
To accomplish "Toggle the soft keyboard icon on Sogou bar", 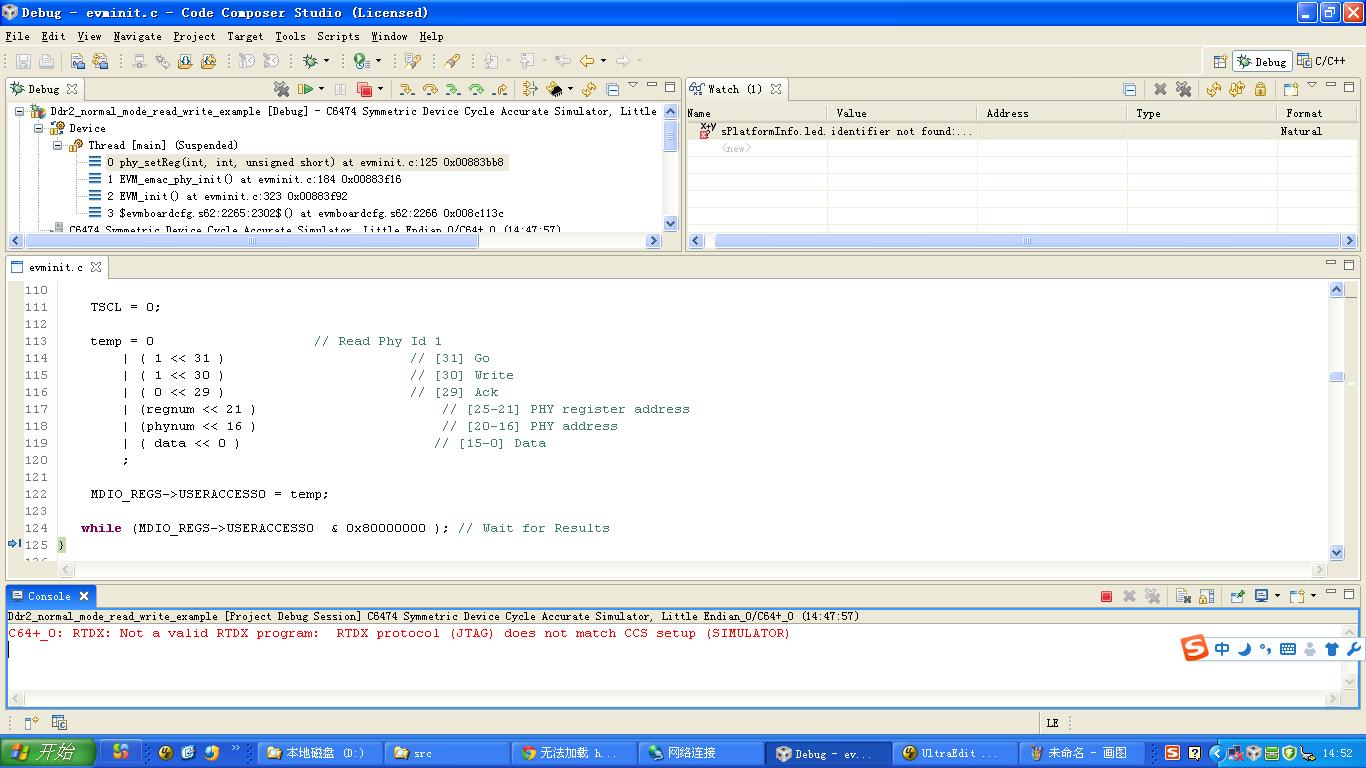I will pyautogui.click(x=1288, y=649).
